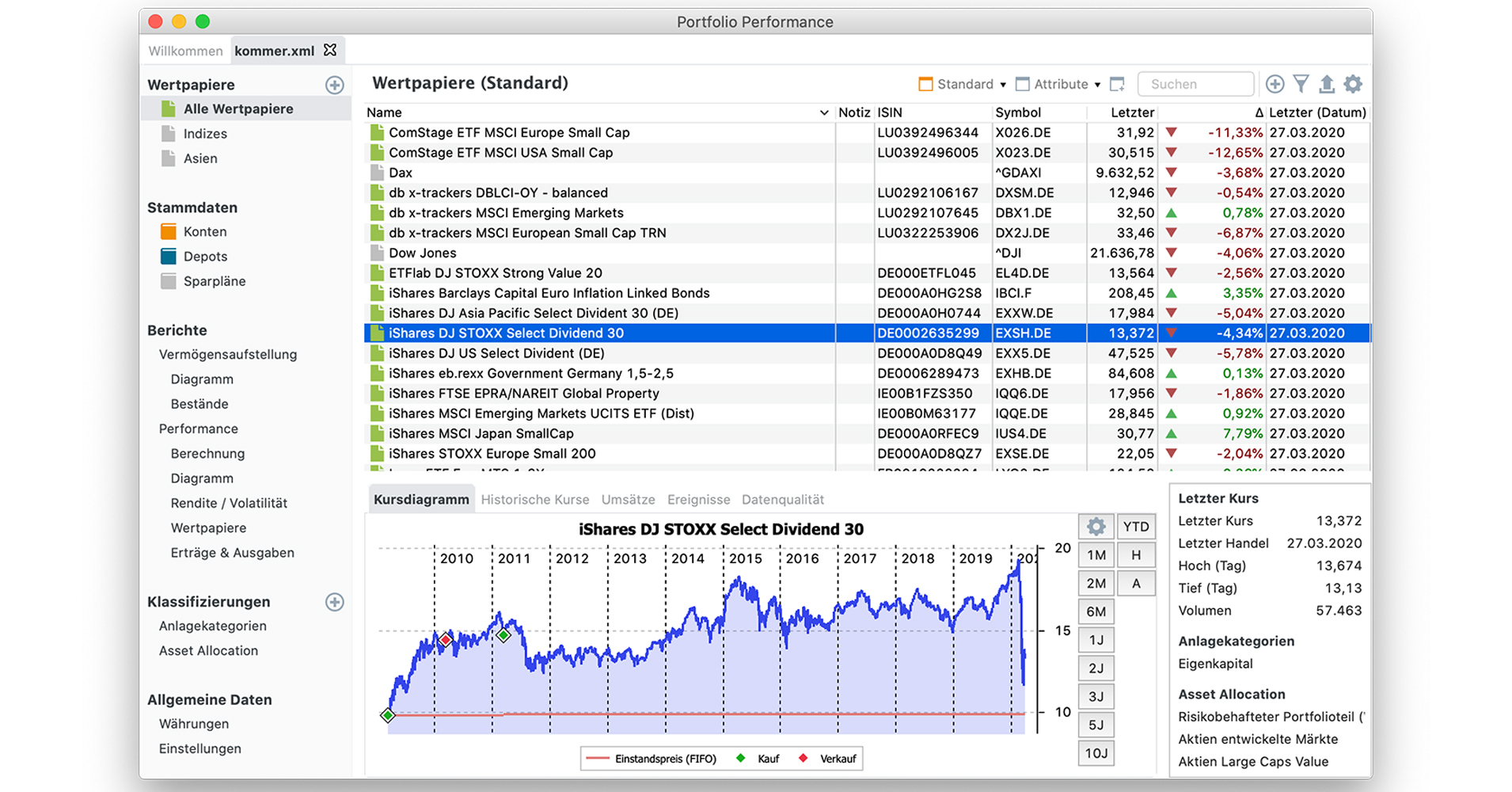Viewport: 1512px width, 792px height.
Task: Sort by Letzter (Datum) column header
Action: pos(1317,112)
